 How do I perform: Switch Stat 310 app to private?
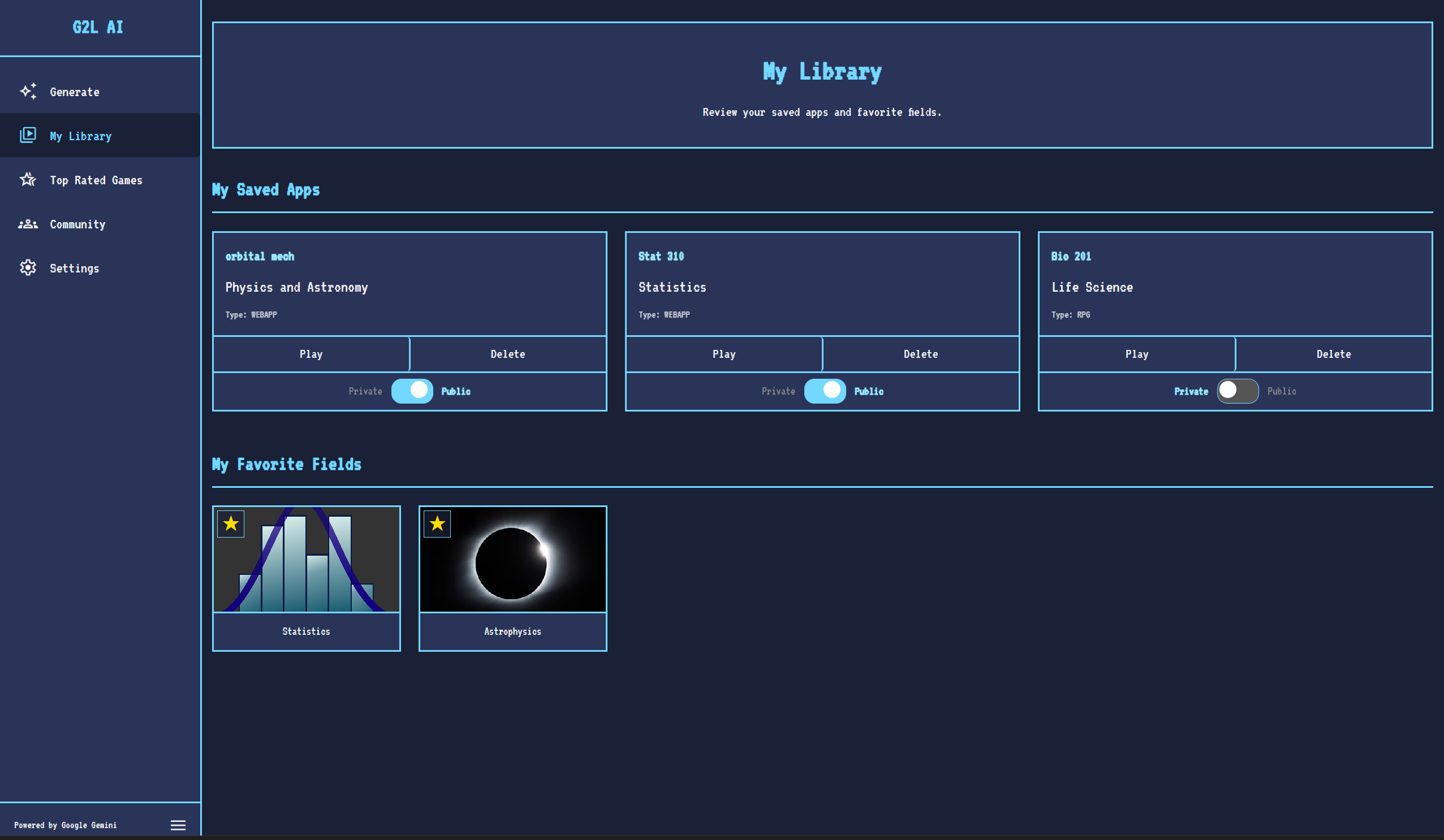pos(825,391)
